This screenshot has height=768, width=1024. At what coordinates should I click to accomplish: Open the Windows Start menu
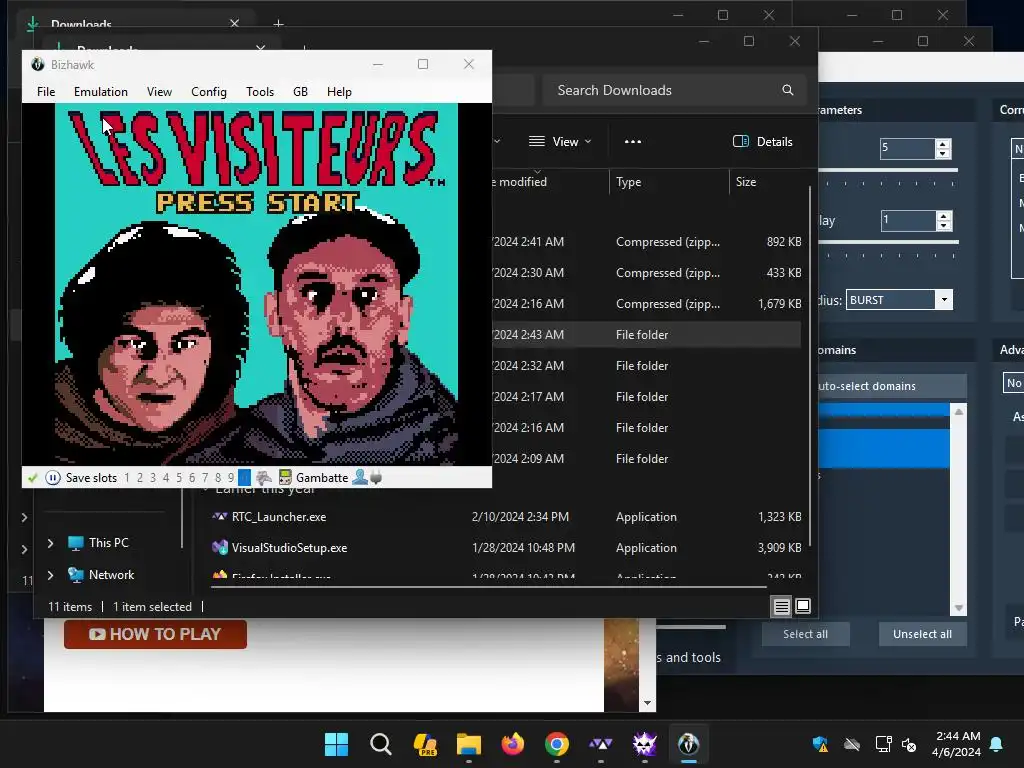(x=336, y=744)
